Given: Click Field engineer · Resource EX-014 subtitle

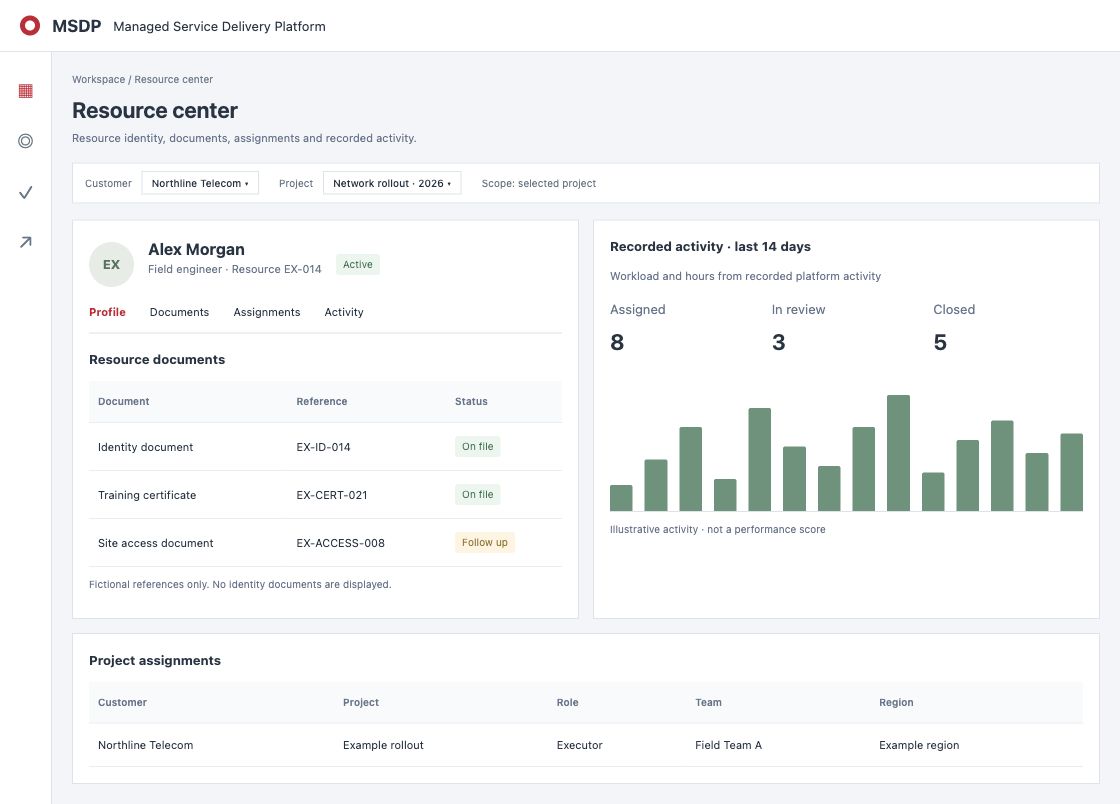Looking at the screenshot, I should (234, 269).
